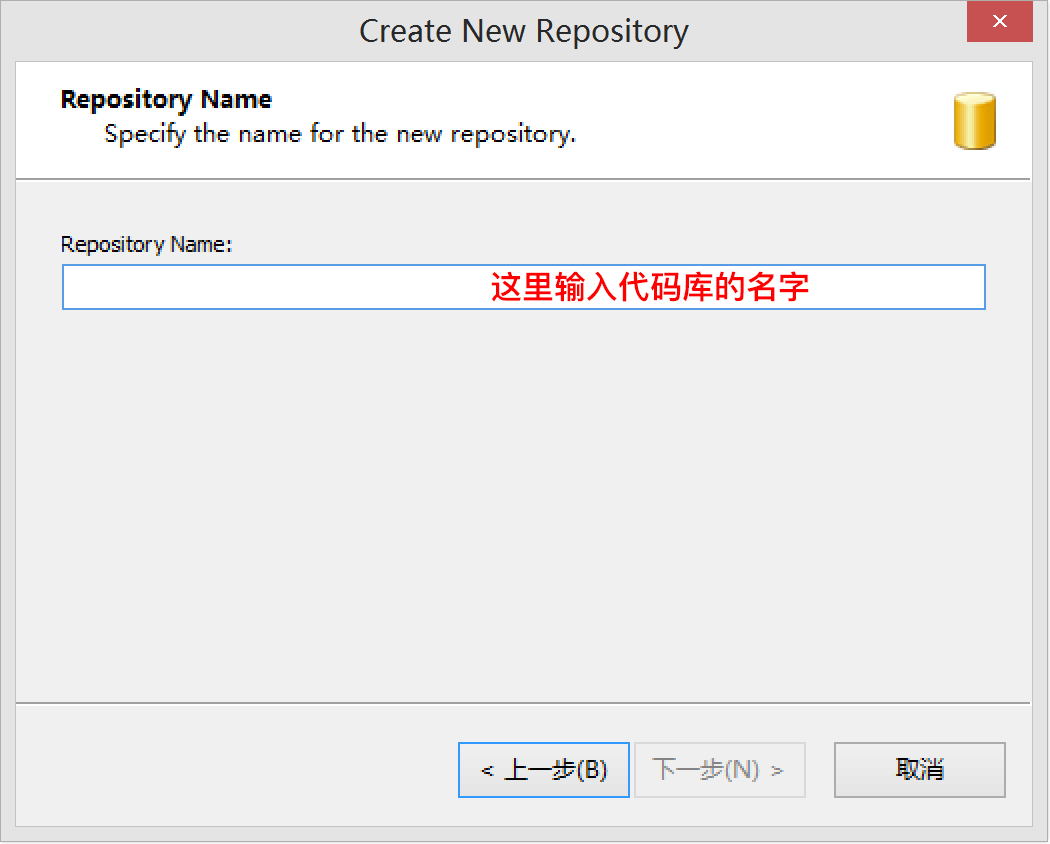Click the gap between 下一步(N) and 取消

coord(820,770)
